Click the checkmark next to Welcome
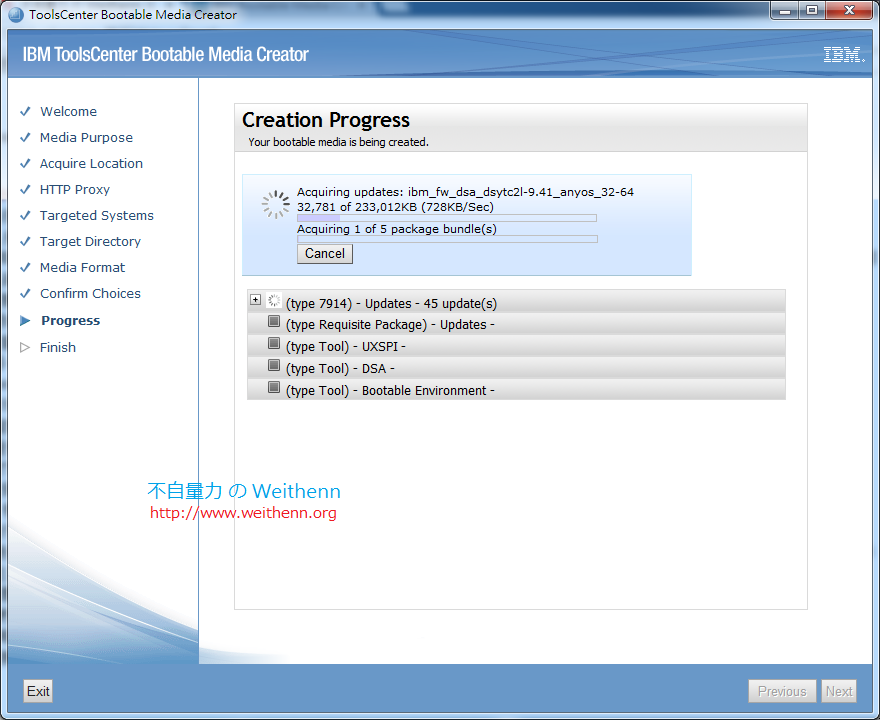 [x=25, y=111]
